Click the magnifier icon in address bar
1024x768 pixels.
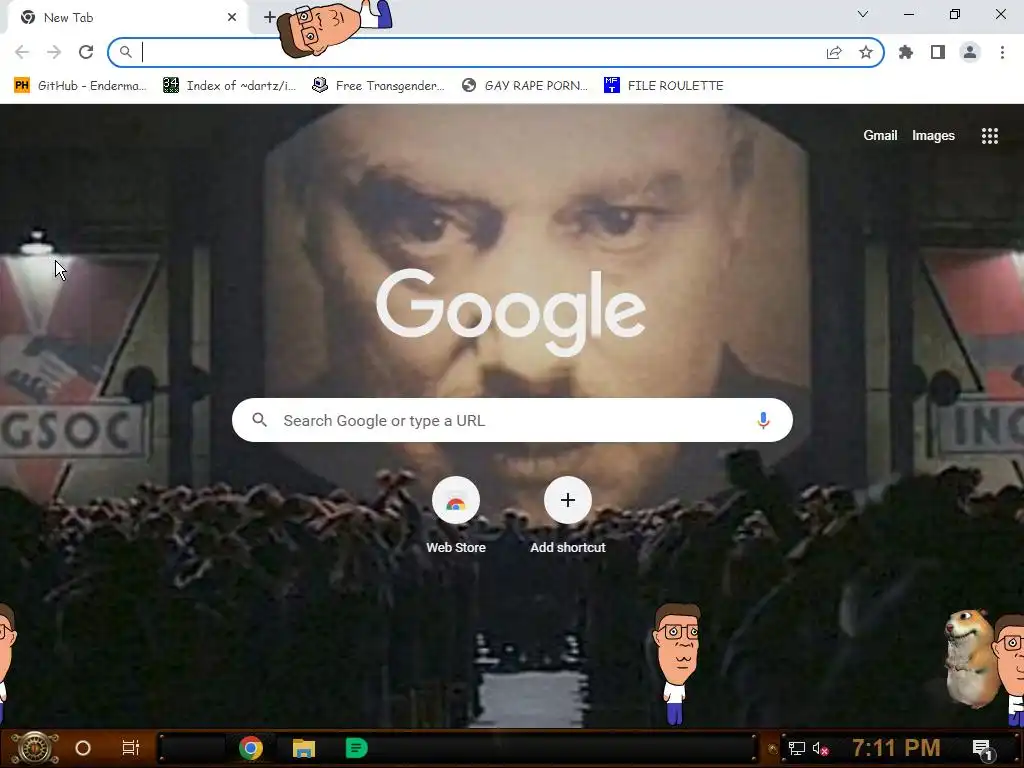tap(125, 52)
